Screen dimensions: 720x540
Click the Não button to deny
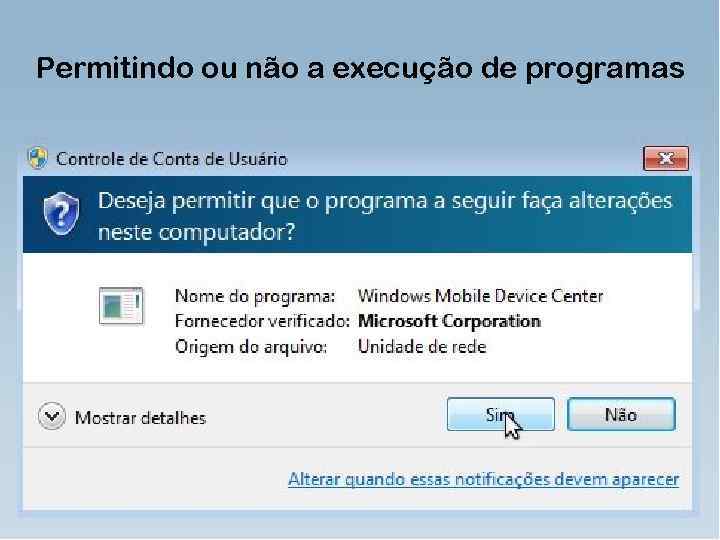(621, 414)
